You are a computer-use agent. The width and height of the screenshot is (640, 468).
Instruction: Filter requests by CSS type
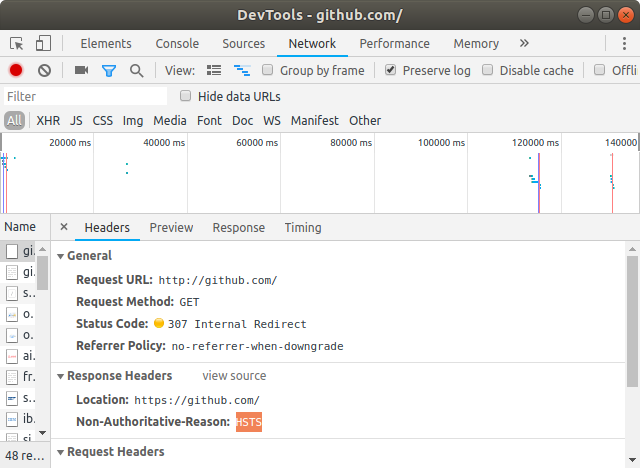tap(102, 120)
